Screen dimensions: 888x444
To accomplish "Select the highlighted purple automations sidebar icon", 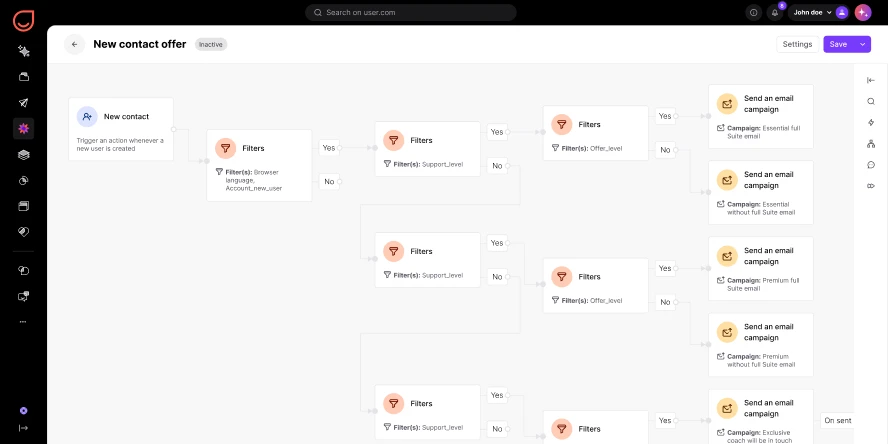I will 23,129.
